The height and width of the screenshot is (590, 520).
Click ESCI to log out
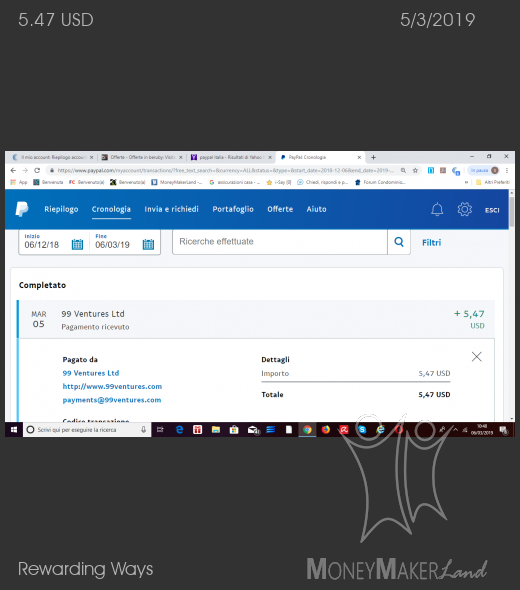pos(492,210)
